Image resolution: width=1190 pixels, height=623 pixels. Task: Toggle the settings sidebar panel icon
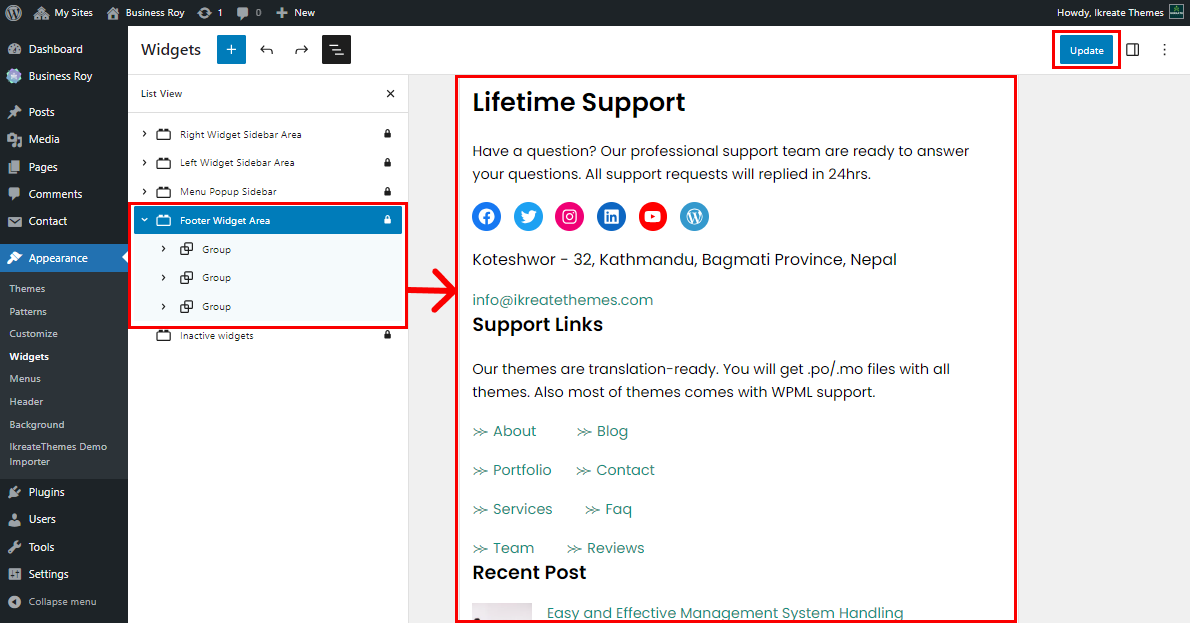[1133, 50]
